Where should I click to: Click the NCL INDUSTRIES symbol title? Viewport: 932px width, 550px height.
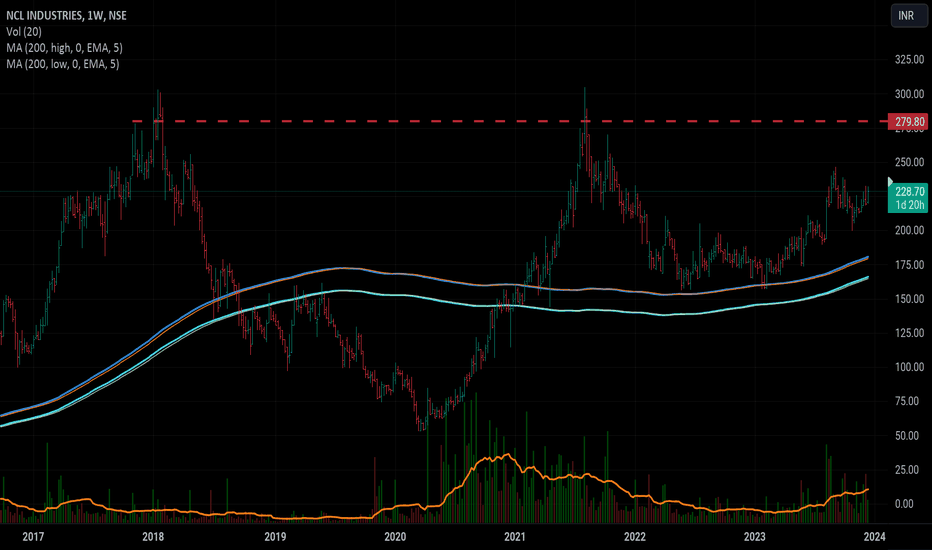[66, 15]
